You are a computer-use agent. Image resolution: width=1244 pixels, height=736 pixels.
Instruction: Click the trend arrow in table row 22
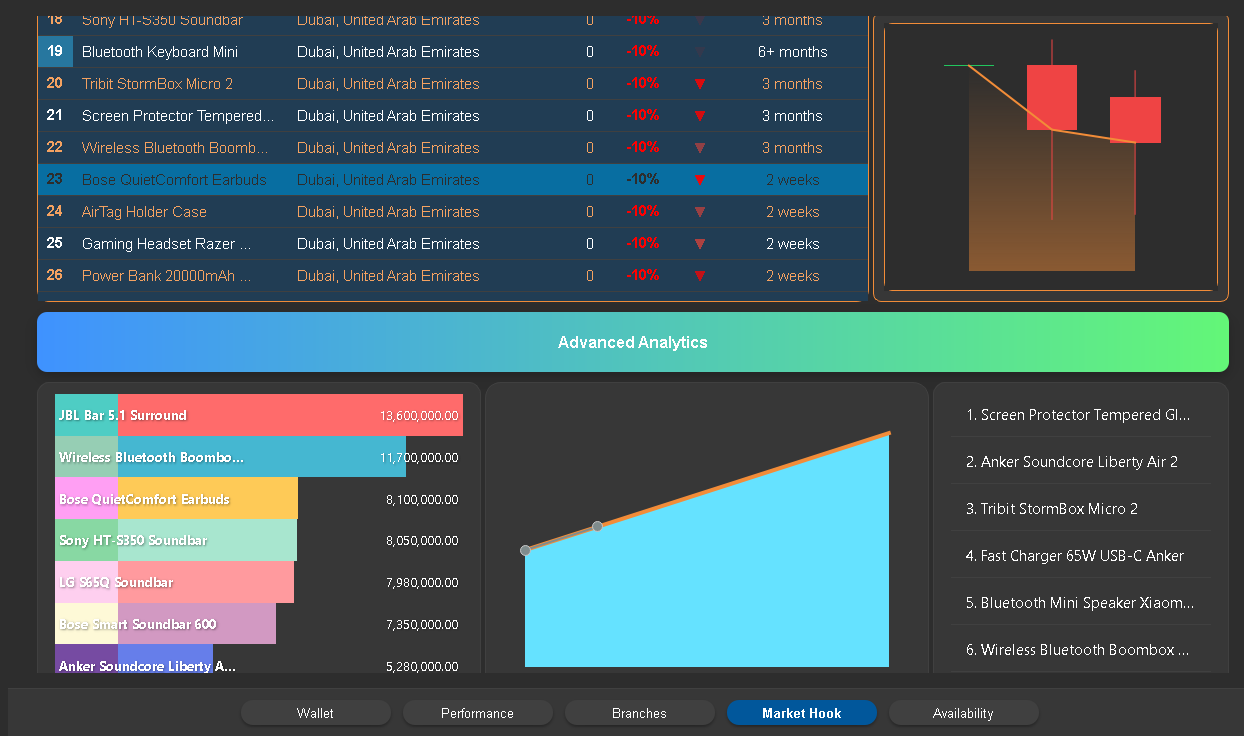(700, 148)
